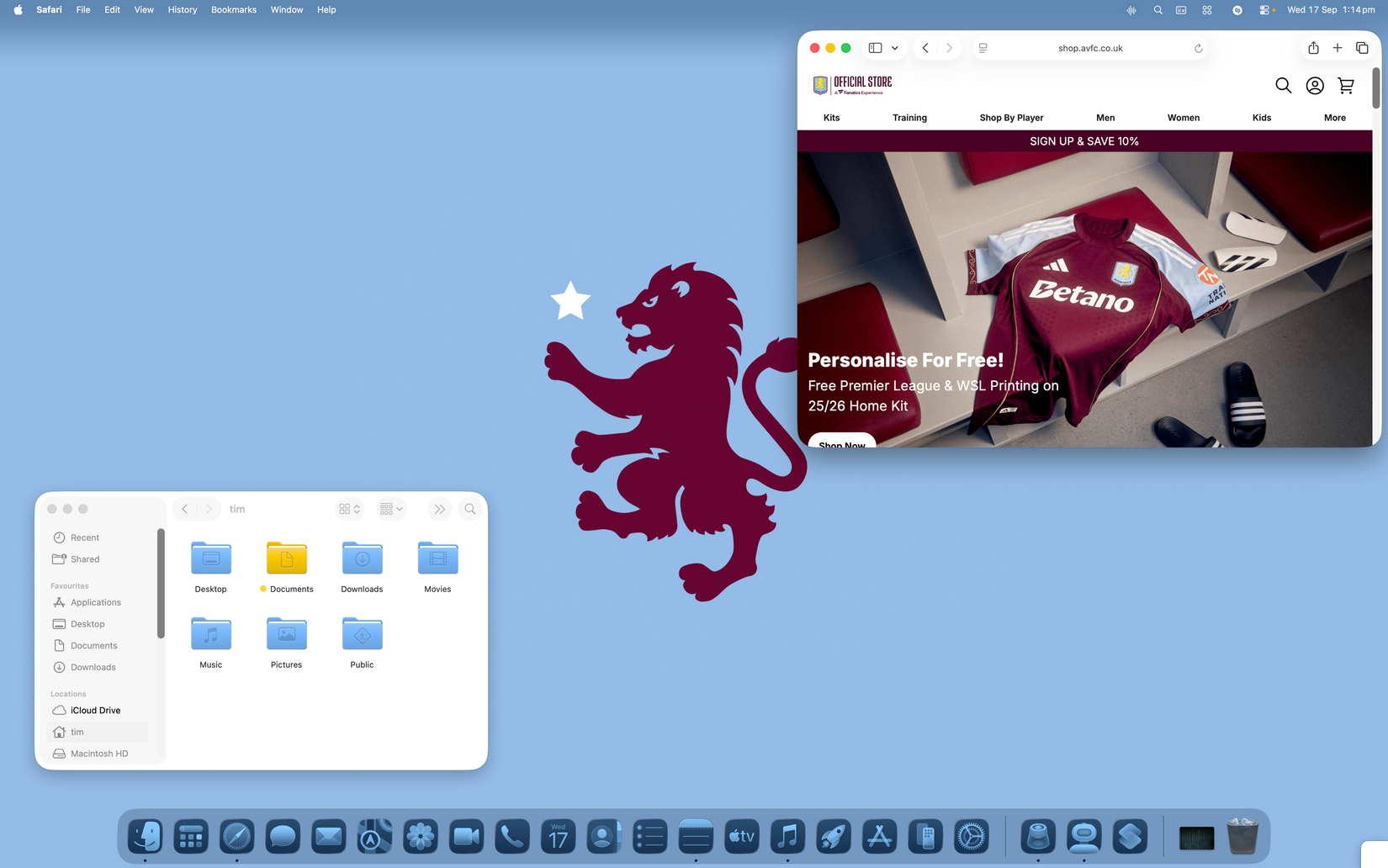This screenshot has height=868, width=1388.
Task: Open the Bookmarks menu
Action: [x=234, y=10]
